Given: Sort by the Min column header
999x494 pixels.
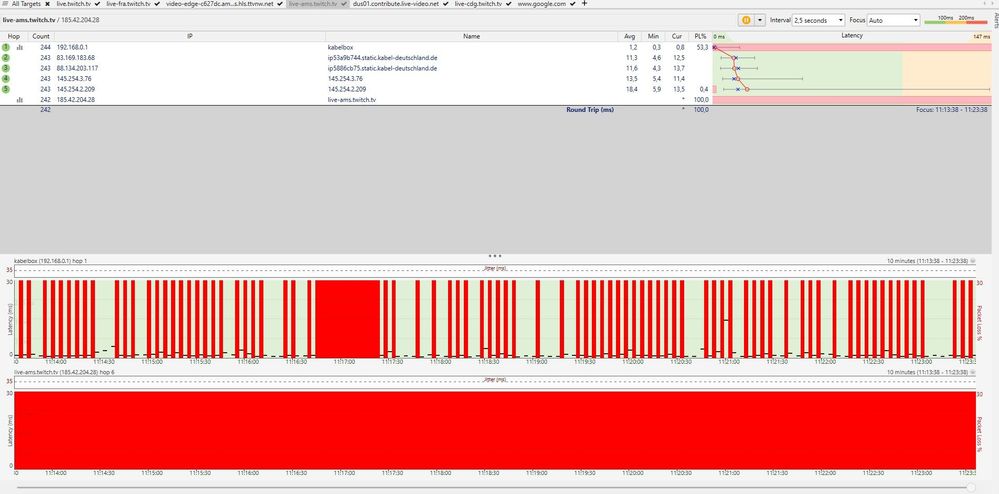Looking at the screenshot, I should coord(653,36).
